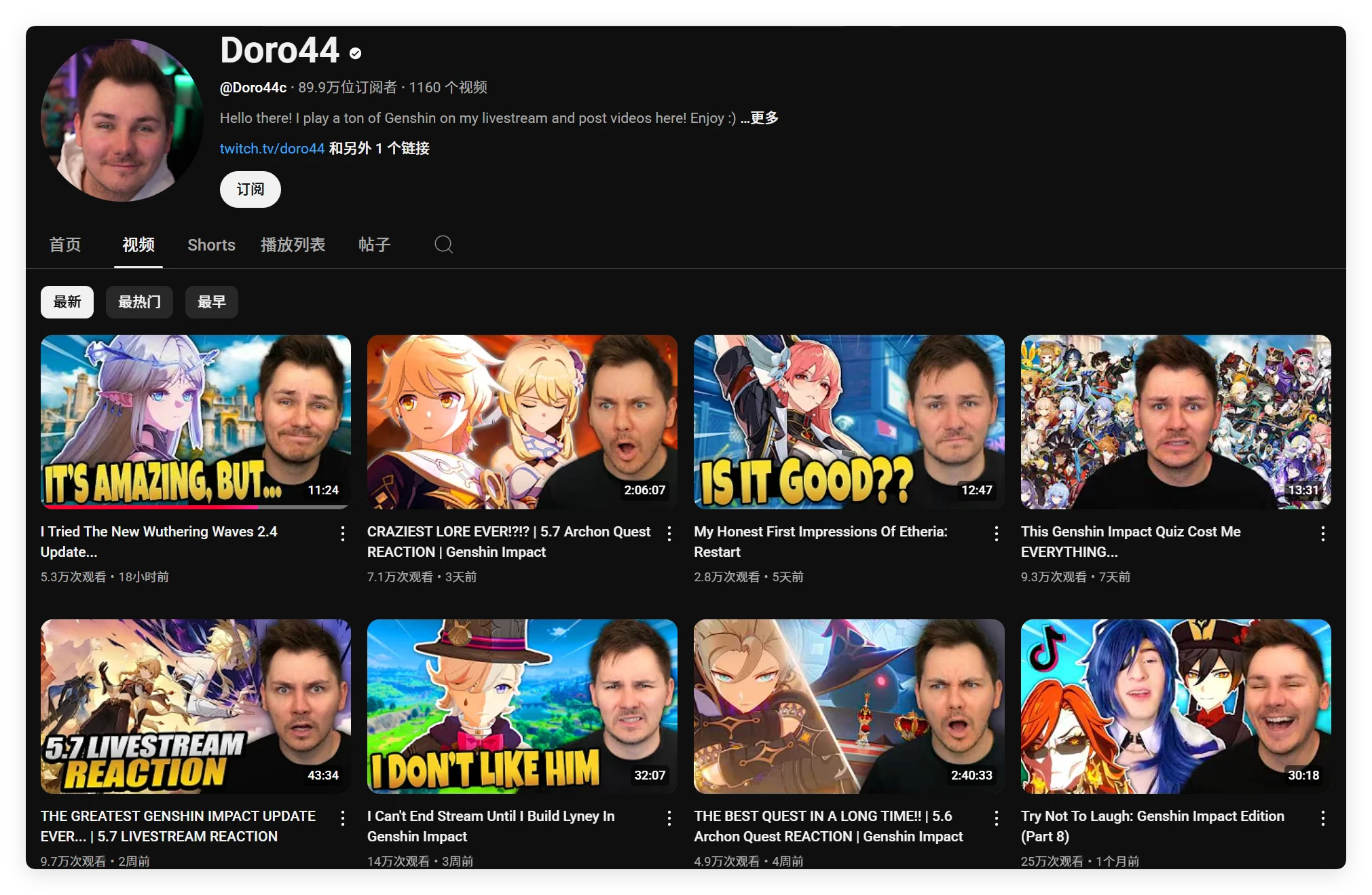Click title This Genshin Impact Quiz Cost Me EVERYTHING
The width and height of the screenshot is (1372, 895).
[x=1131, y=542]
